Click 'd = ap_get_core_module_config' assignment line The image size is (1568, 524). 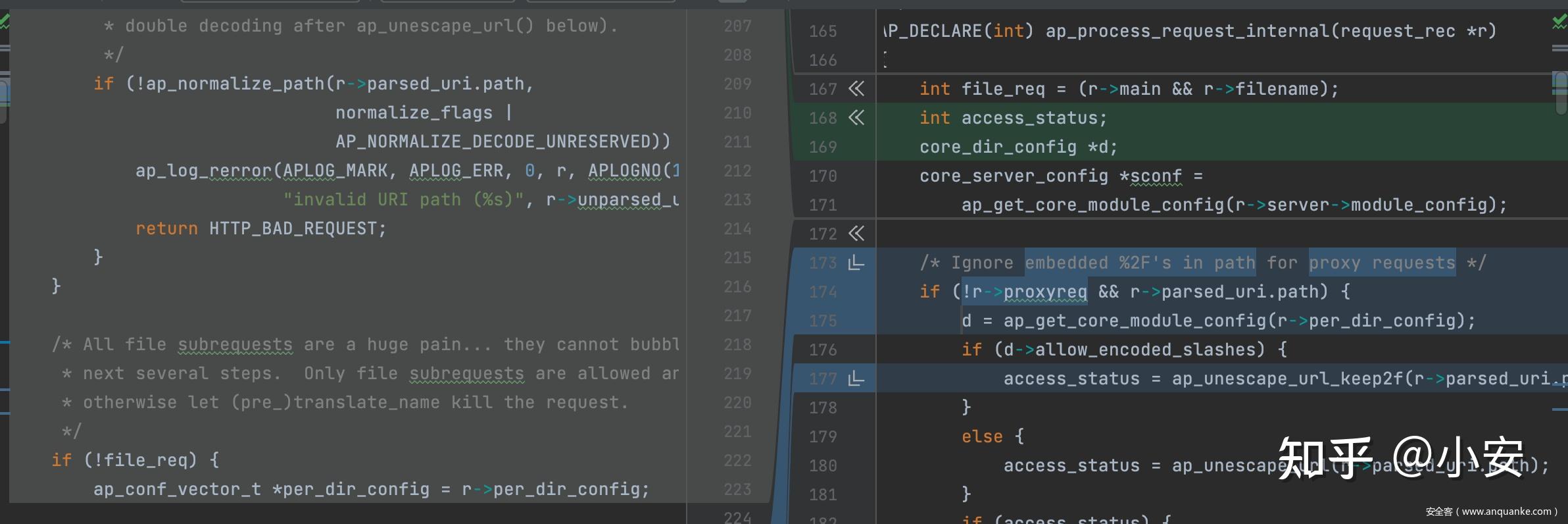click(1219, 321)
